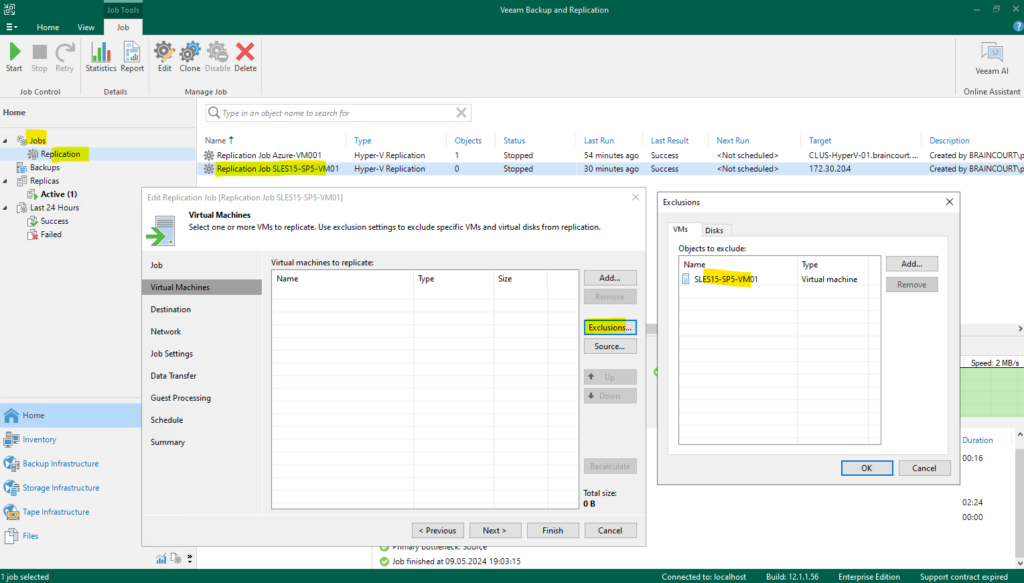Switch to the VMs tab in Exclusions
1024x583 pixels.
point(680,230)
